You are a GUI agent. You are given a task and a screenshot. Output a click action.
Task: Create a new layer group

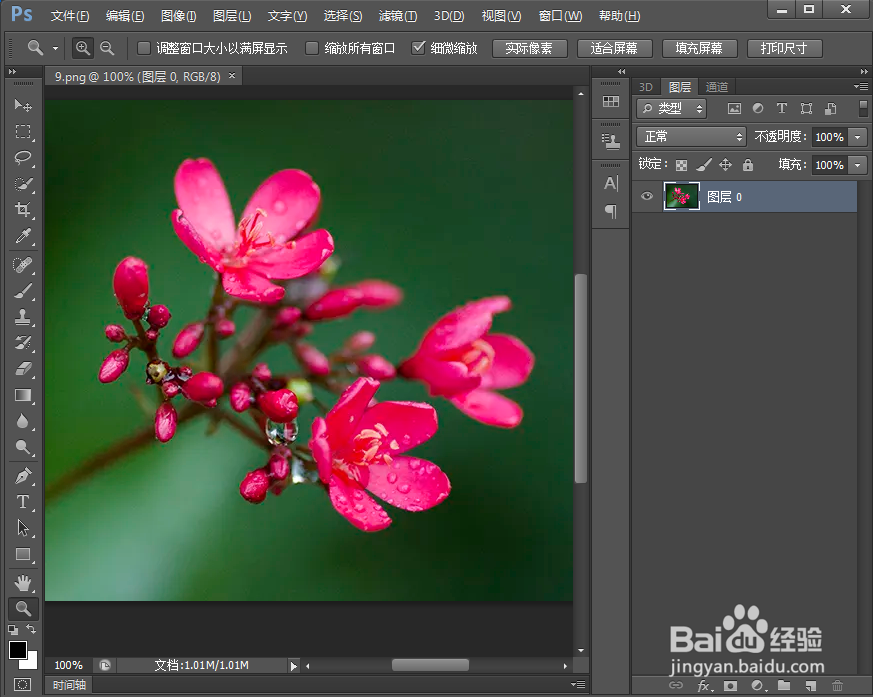784,686
